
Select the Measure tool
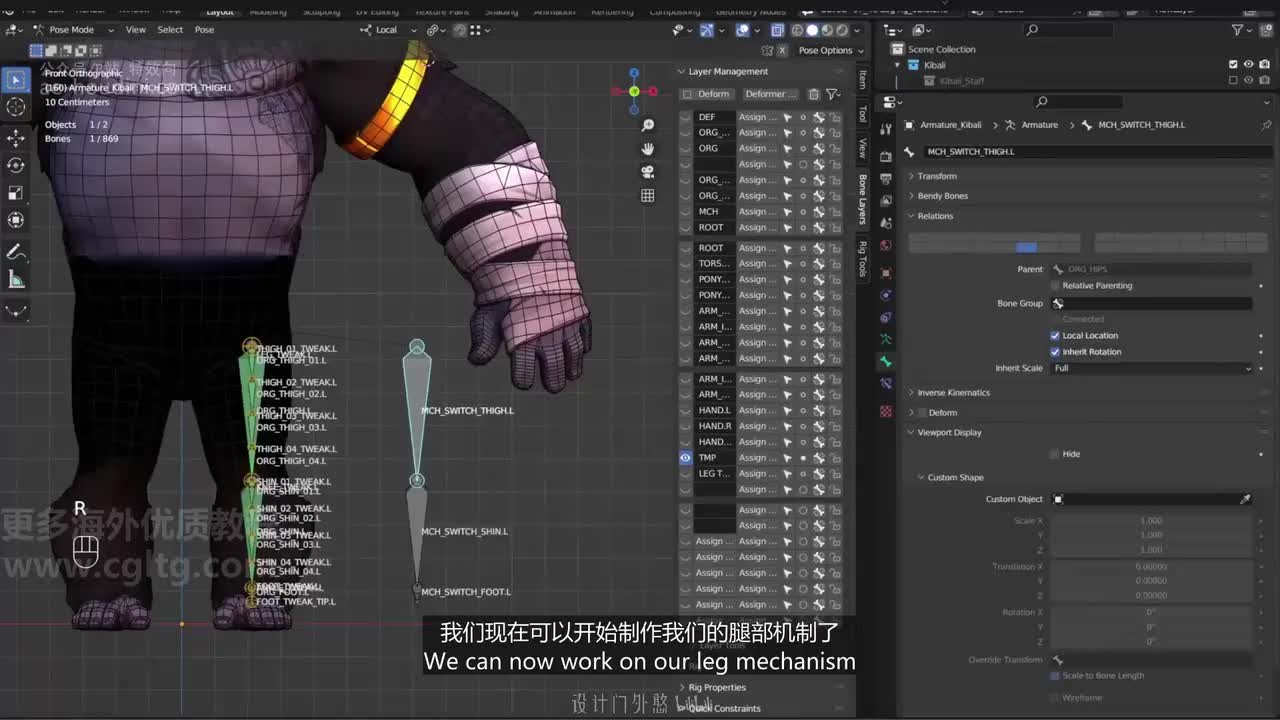tap(16, 279)
